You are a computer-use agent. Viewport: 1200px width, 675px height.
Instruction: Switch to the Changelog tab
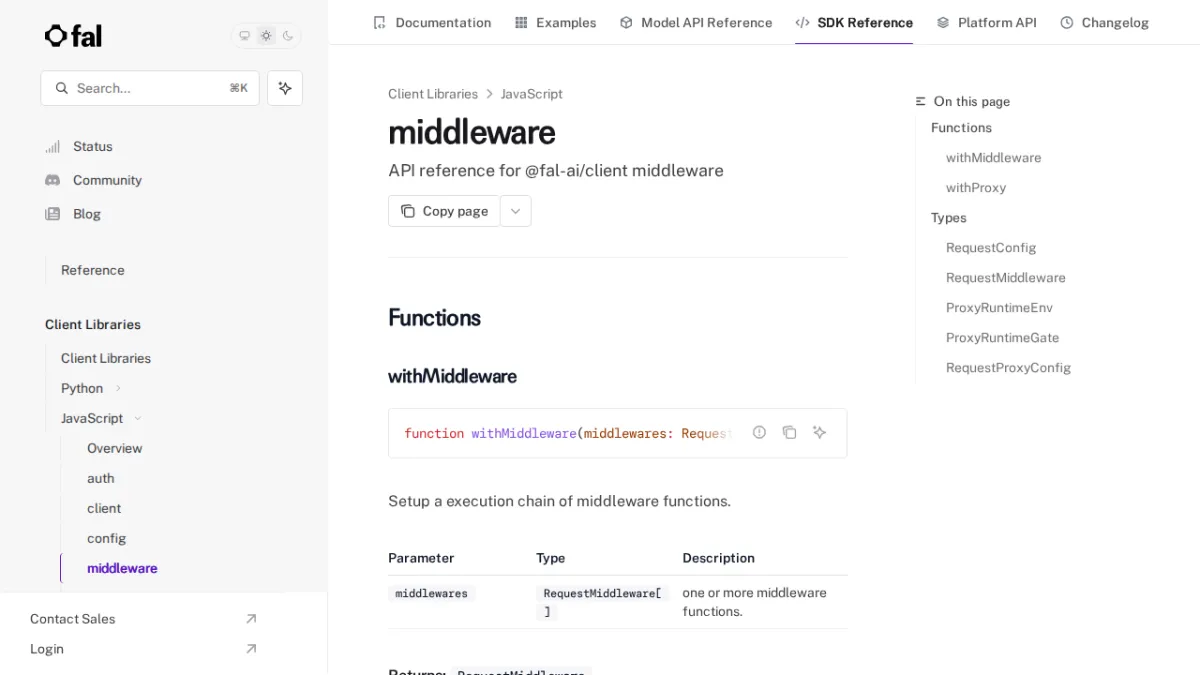pos(1104,22)
